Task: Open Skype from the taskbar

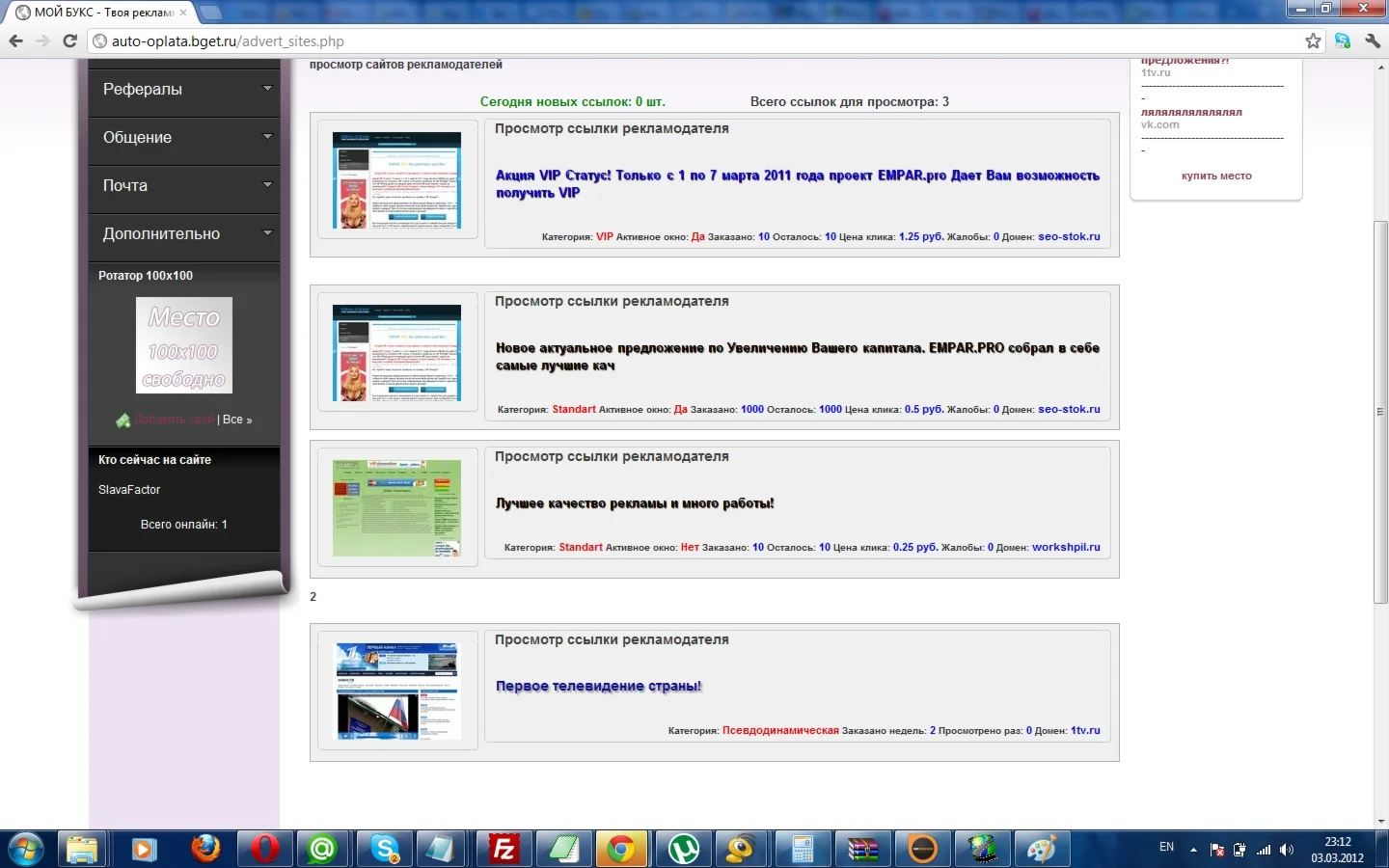Action: pyautogui.click(x=385, y=850)
